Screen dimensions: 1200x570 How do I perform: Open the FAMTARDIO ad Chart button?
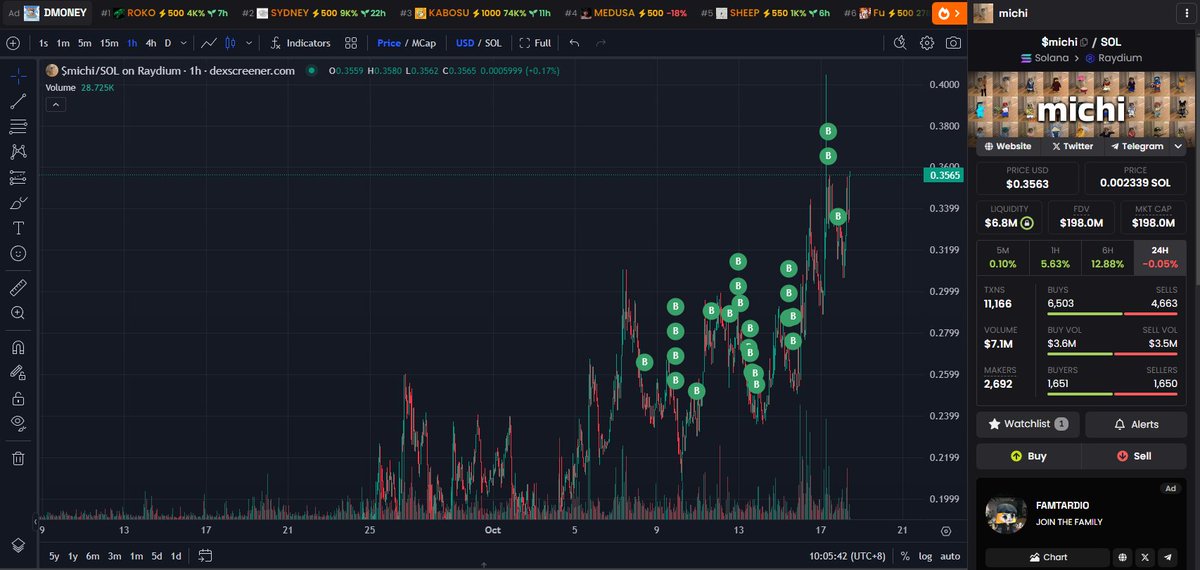tap(1047, 557)
